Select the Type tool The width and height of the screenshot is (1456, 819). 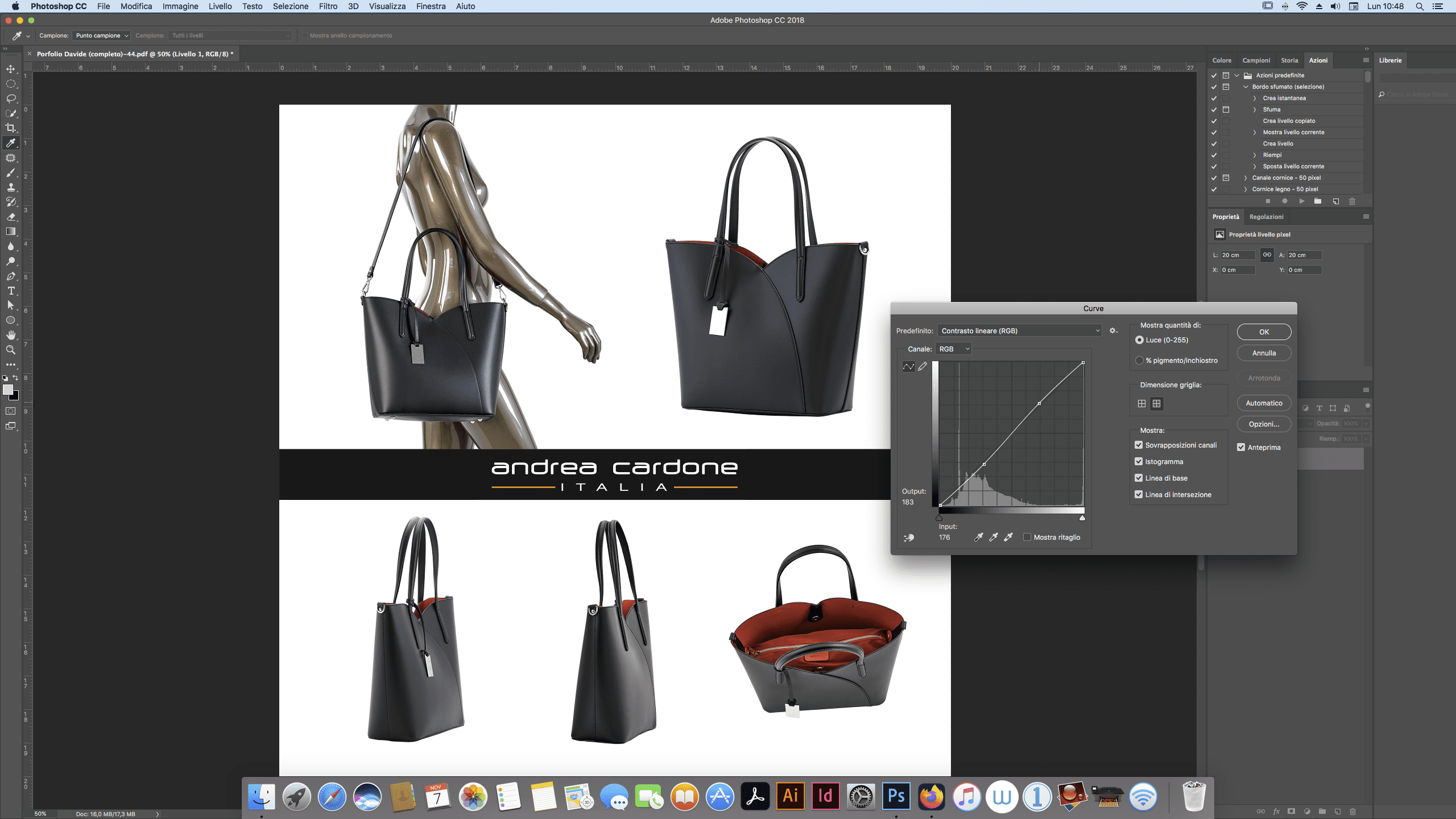click(x=11, y=291)
